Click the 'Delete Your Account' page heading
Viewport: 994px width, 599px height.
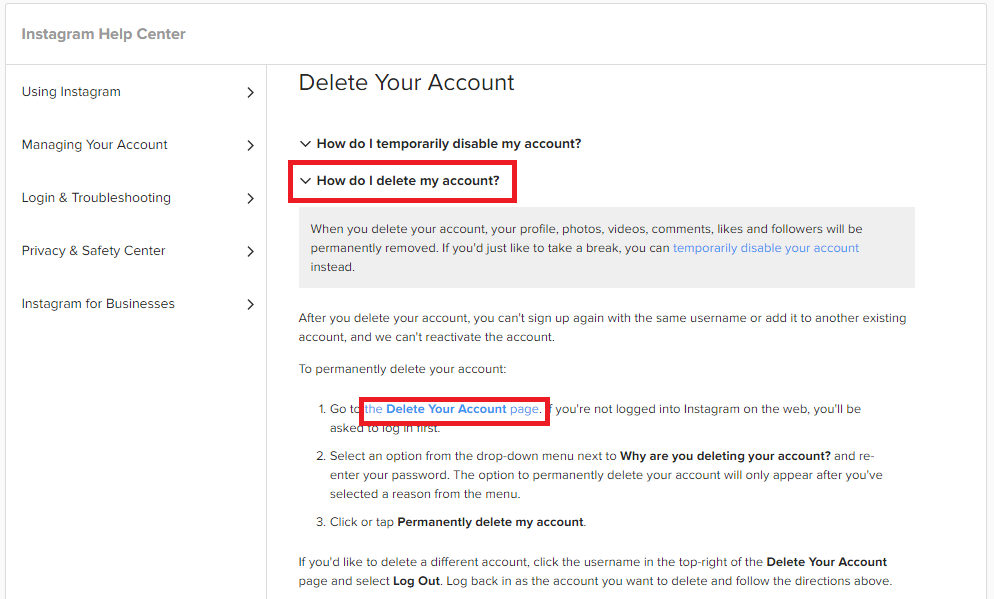pyautogui.click(x=406, y=82)
